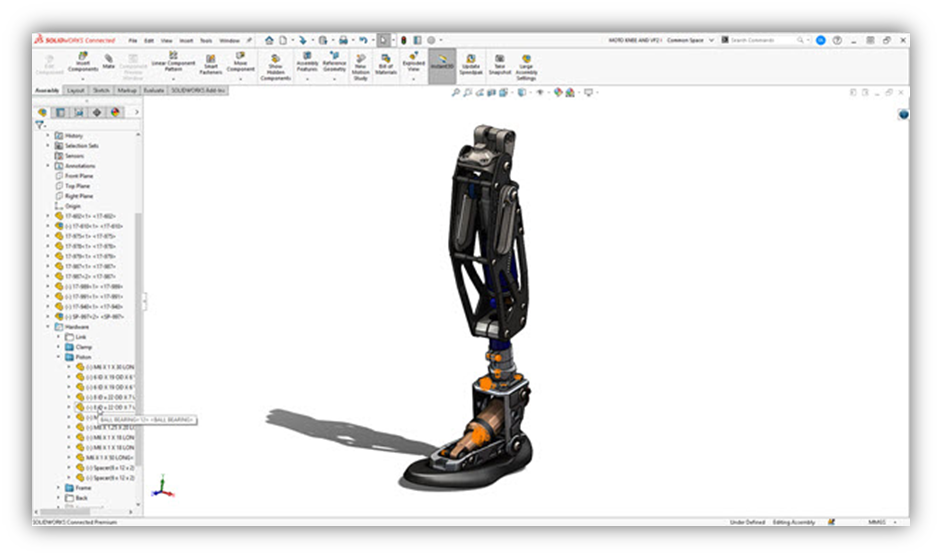Create a New Motion Study
This screenshot has width=942, height=558.
point(360,67)
